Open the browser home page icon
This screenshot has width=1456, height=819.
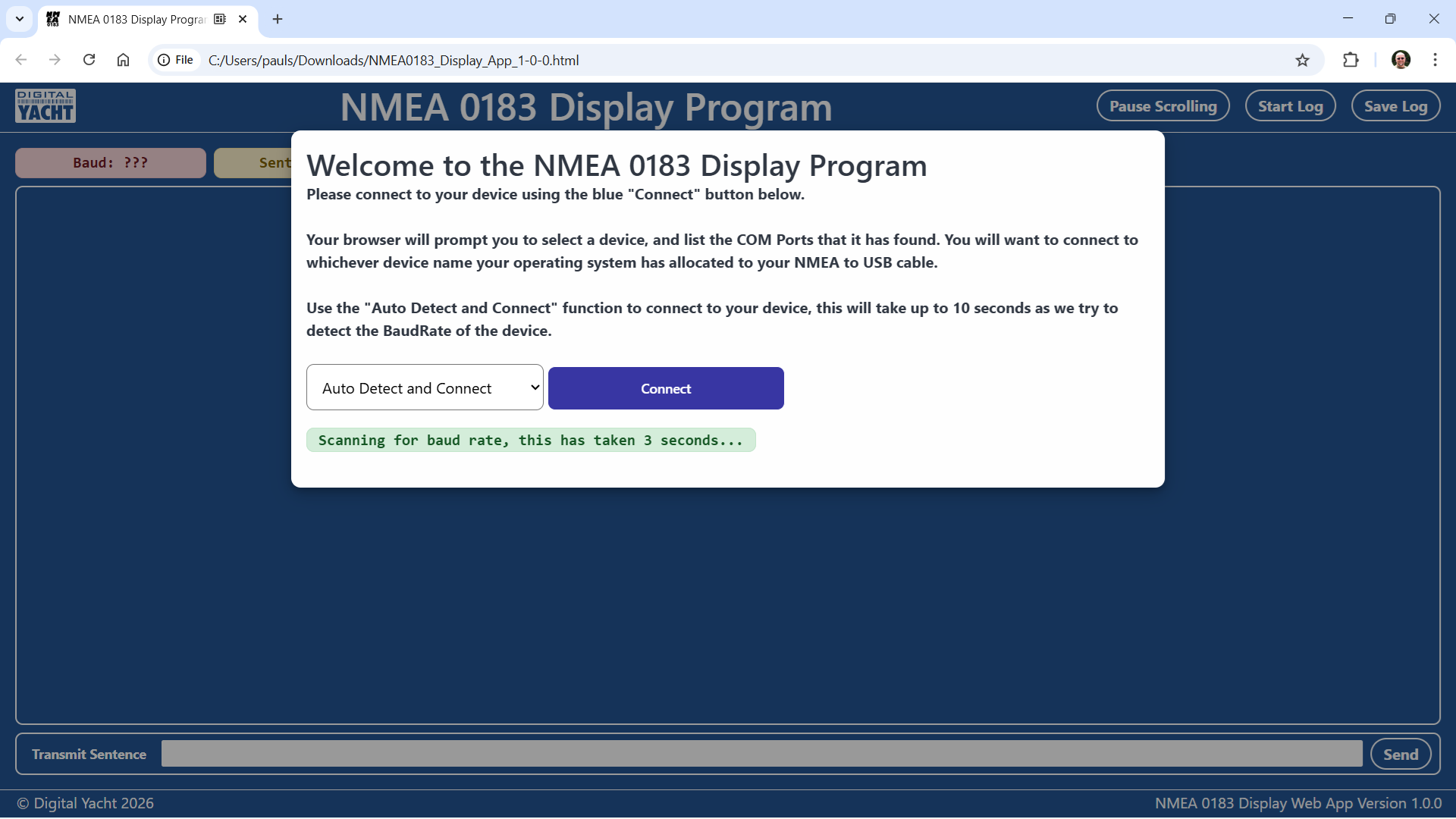[123, 60]
